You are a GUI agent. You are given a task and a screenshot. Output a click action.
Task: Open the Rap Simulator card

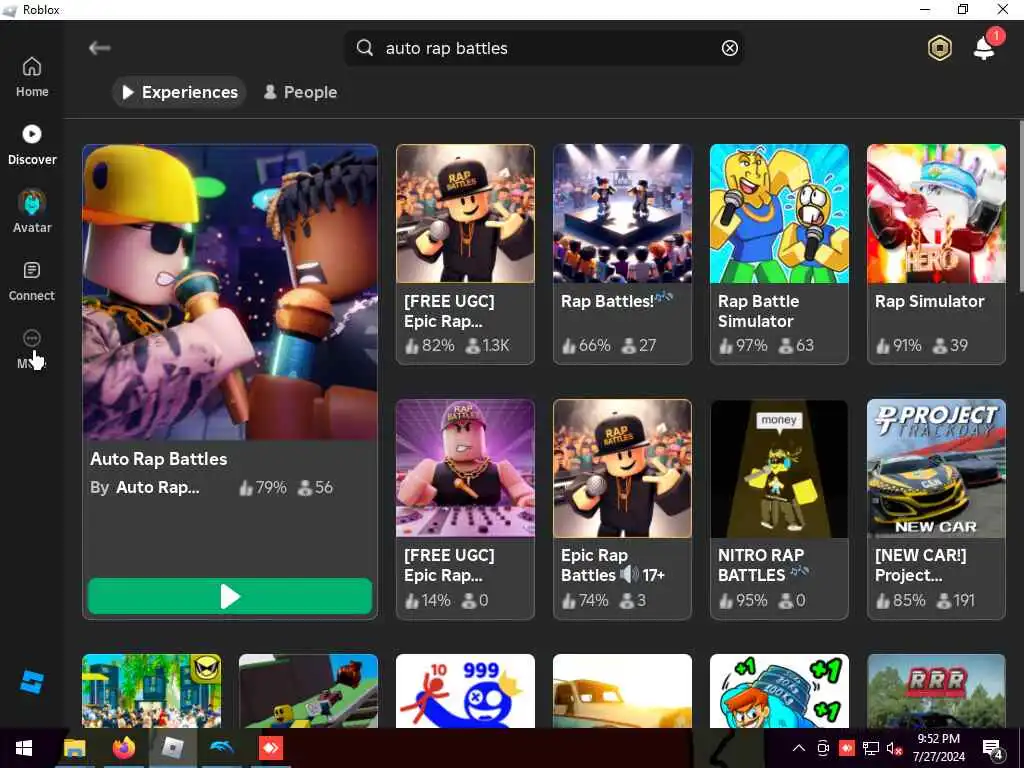(x=936, y=254)
